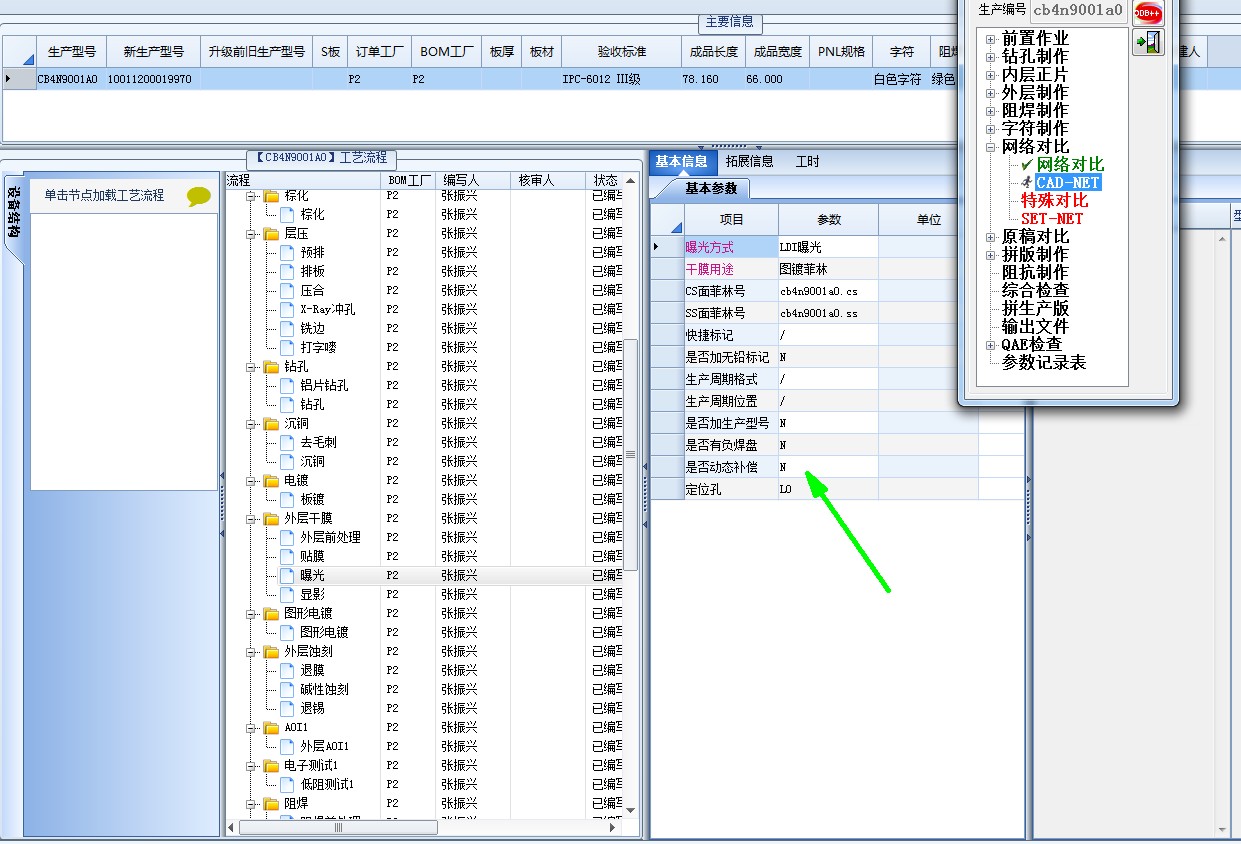Click the 是否动态补偿 value cell
The width and height of the screenshot is (1241, 844).
828,467
